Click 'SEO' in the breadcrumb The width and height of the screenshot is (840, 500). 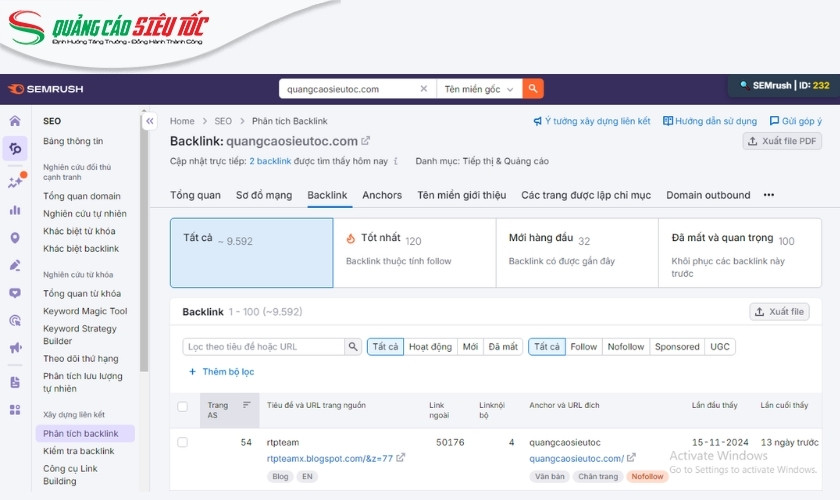click(x=223, y=121)
